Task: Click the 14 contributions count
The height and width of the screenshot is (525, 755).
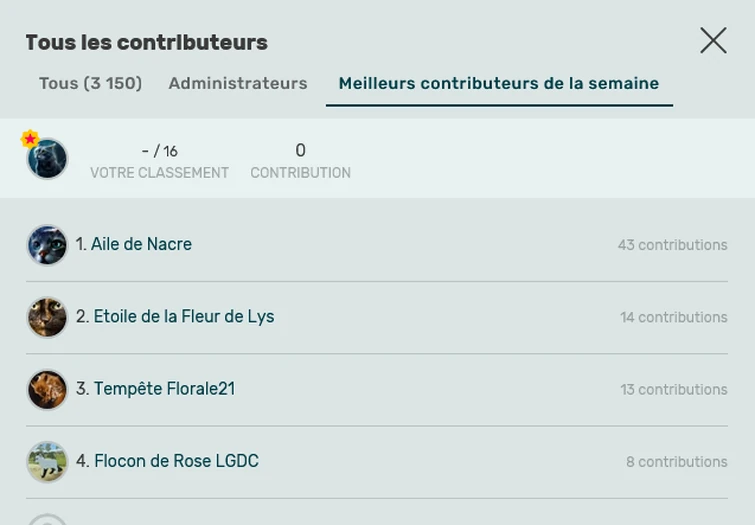Action: pyautogui.click(x=673, y=317)
